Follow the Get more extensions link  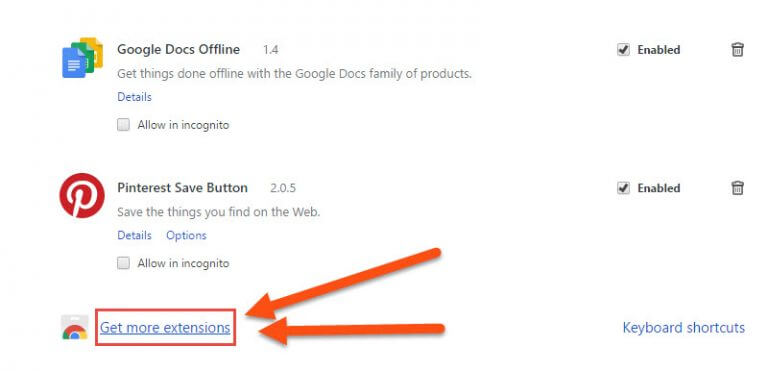pos(165,327)
